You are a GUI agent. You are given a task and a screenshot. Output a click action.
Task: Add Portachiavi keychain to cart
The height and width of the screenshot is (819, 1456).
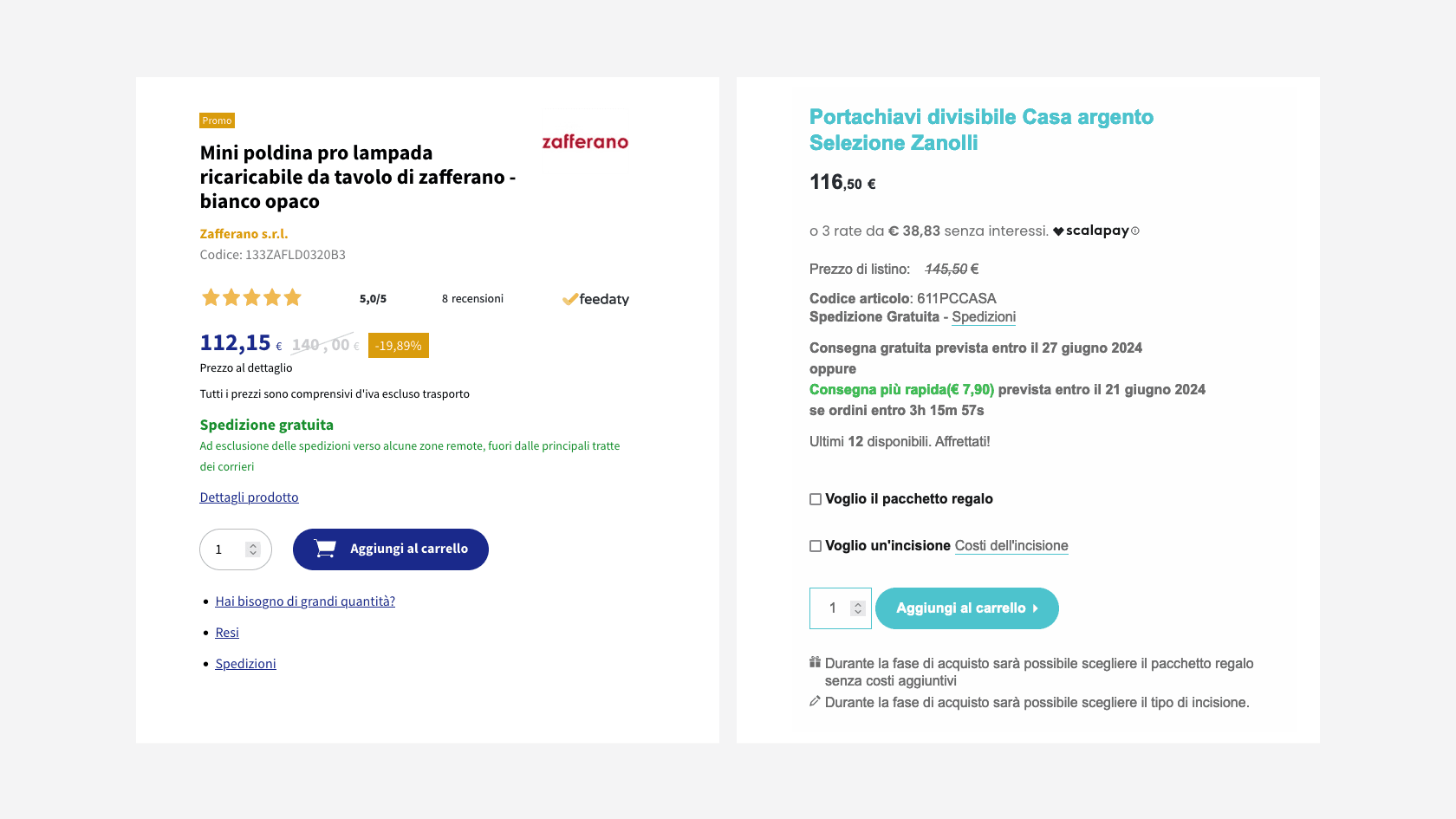tap(966, 608)
